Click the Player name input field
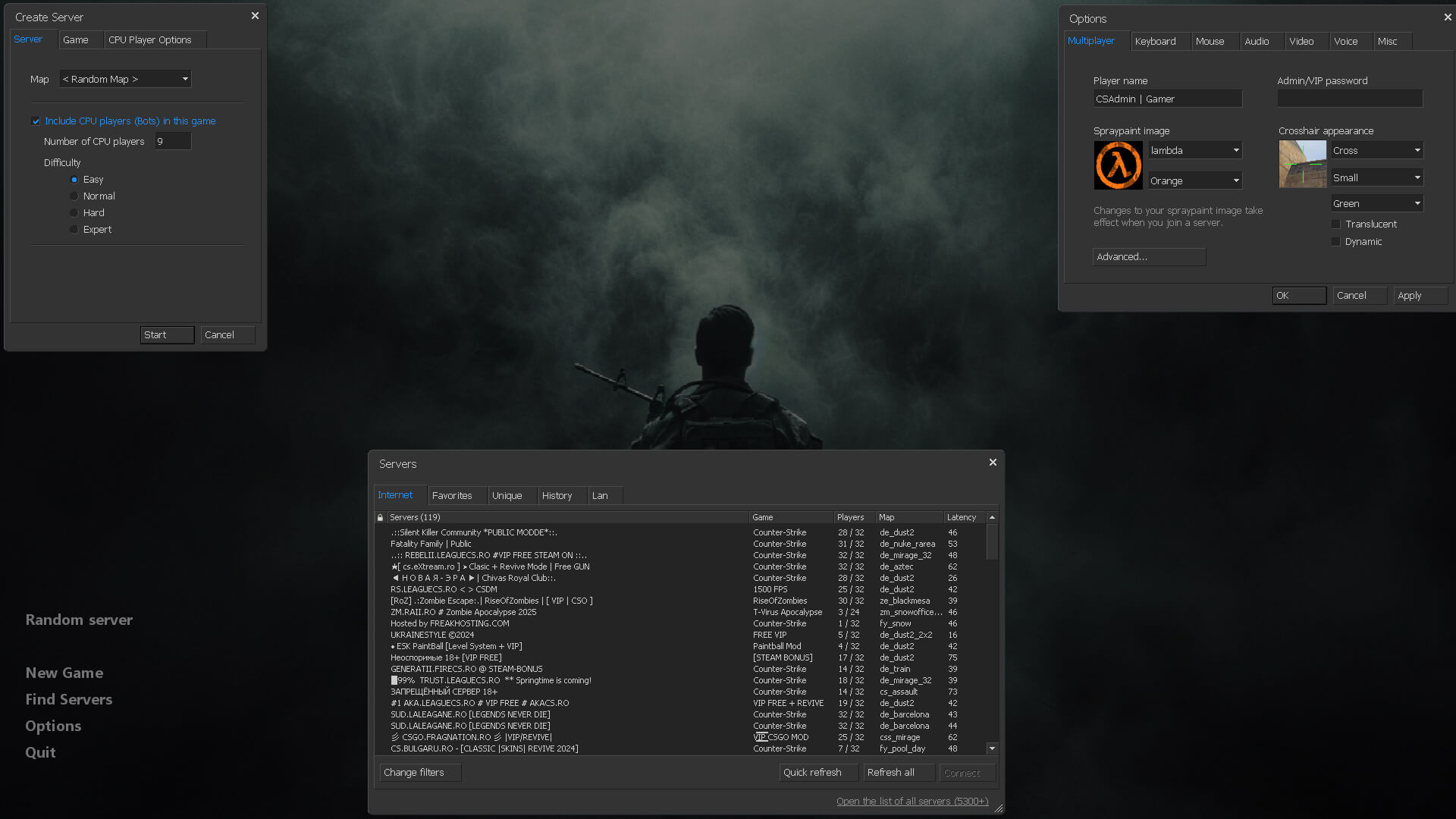Image resolution: width=1456 pixels, height=819 pixels. [1167, 99]
